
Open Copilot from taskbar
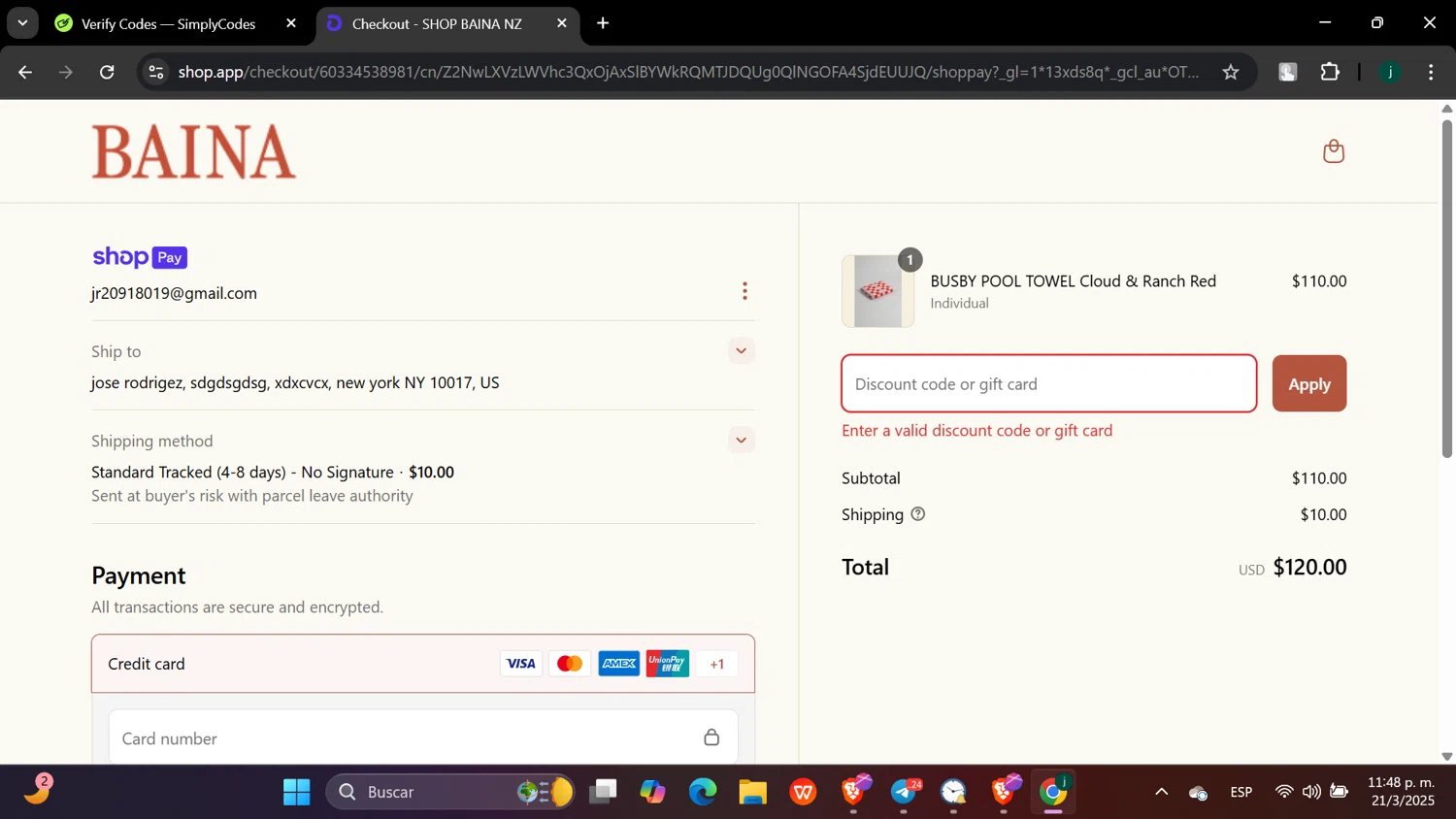point(652,792)
